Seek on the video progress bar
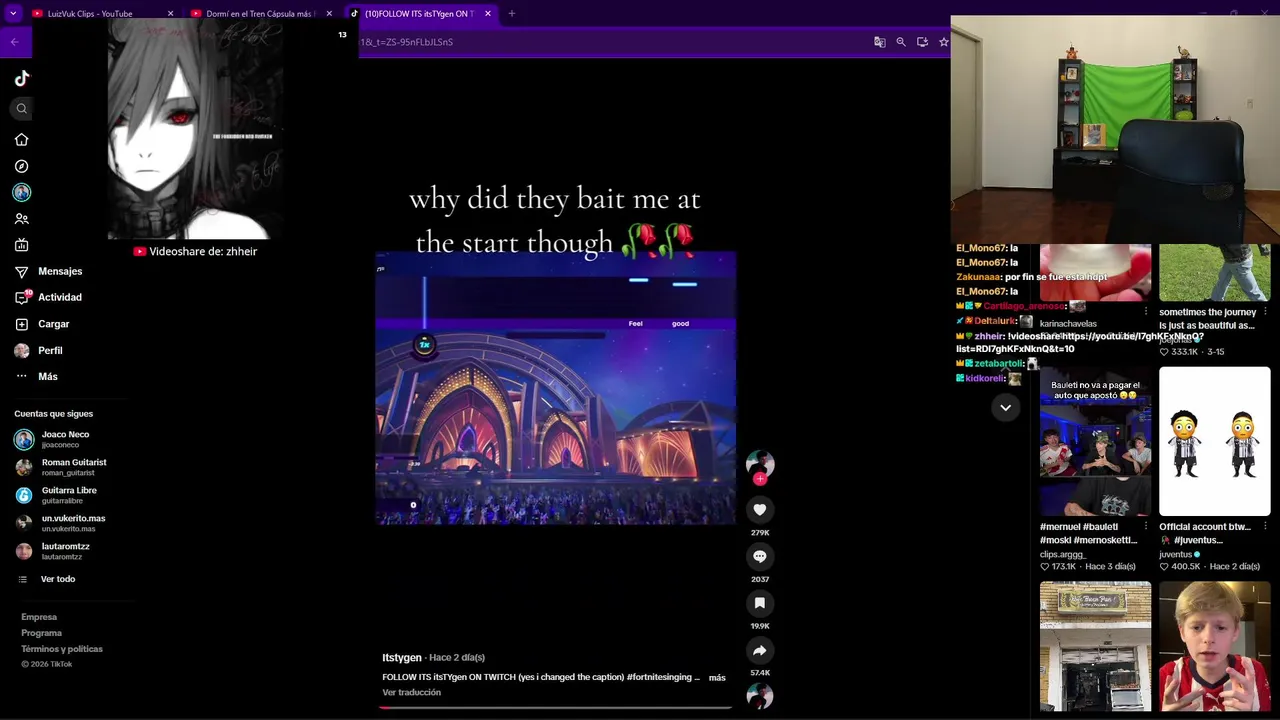This screenshot has width=1280, height=720. tap(555, 707)
